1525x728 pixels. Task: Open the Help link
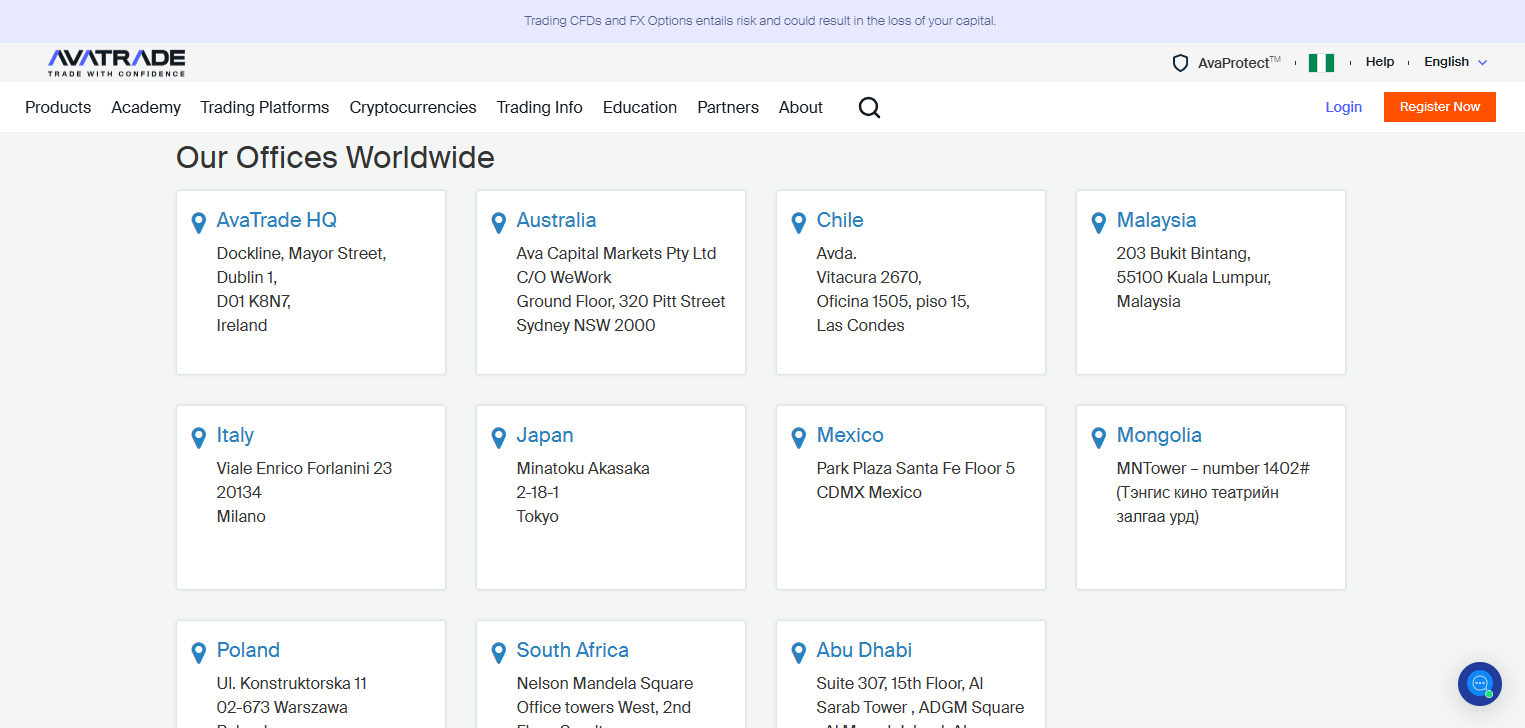tap(1380, 62)
